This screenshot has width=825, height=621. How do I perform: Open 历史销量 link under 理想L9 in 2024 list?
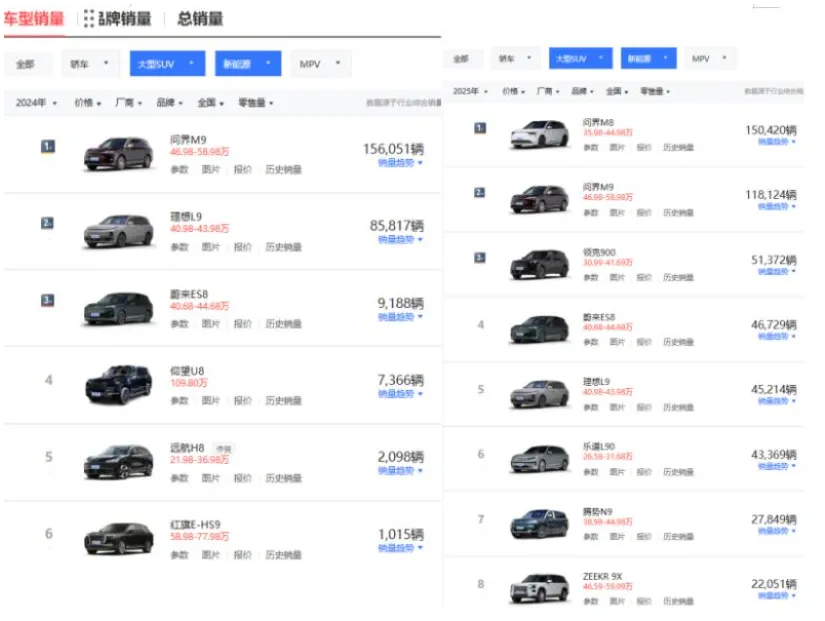[283, 247]
